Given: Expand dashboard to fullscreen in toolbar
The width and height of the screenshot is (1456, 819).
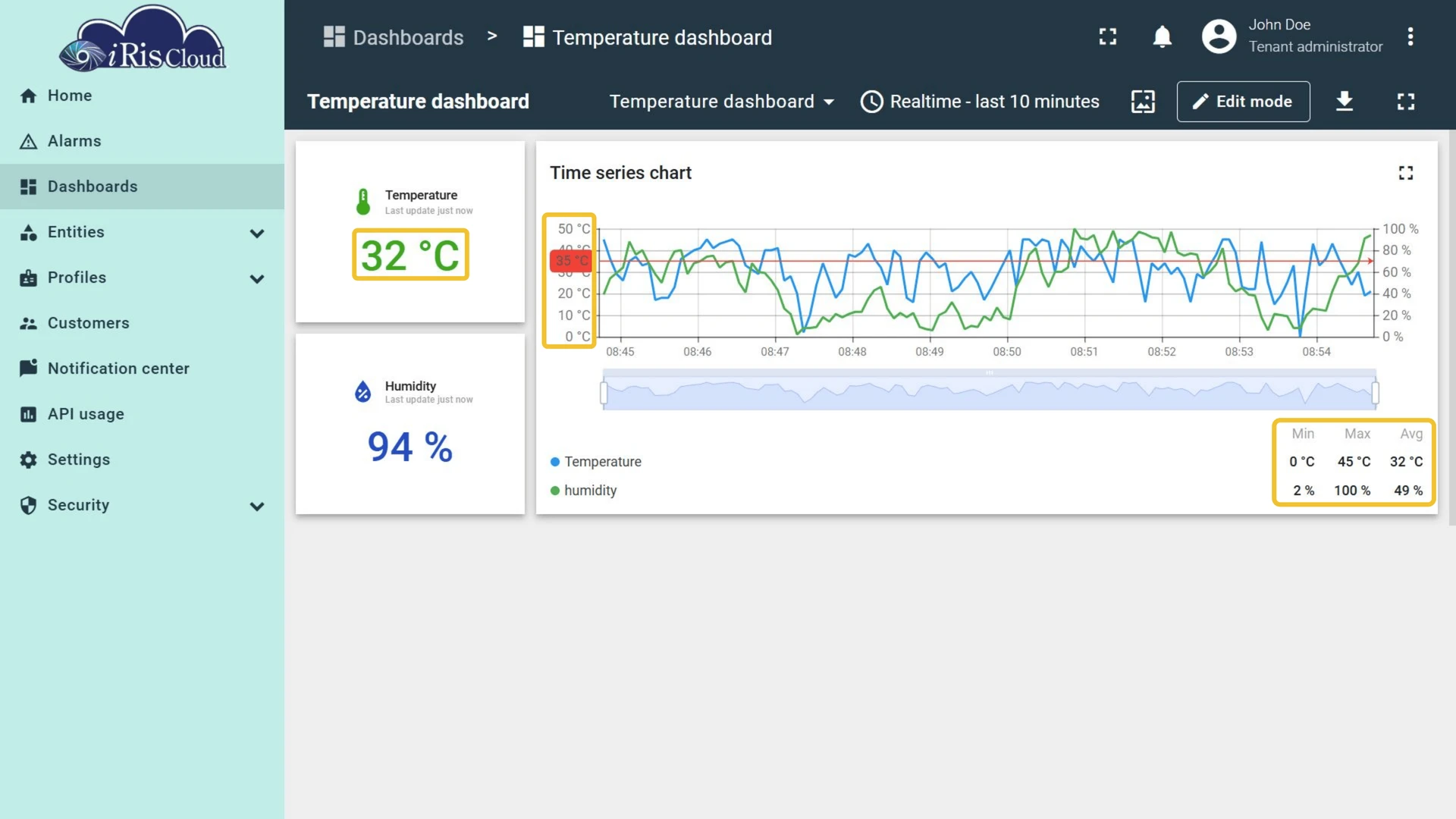Looking at the screenshot, I should pos(1406,102).
